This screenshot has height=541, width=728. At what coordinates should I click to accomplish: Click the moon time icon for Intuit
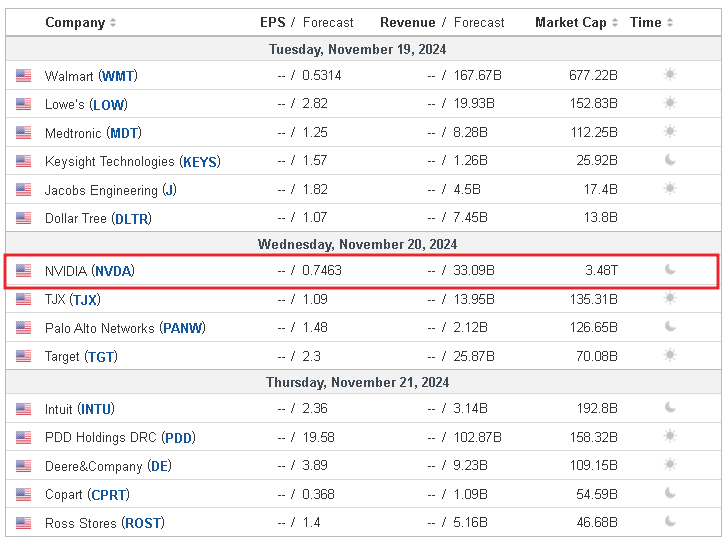point(670,408)
